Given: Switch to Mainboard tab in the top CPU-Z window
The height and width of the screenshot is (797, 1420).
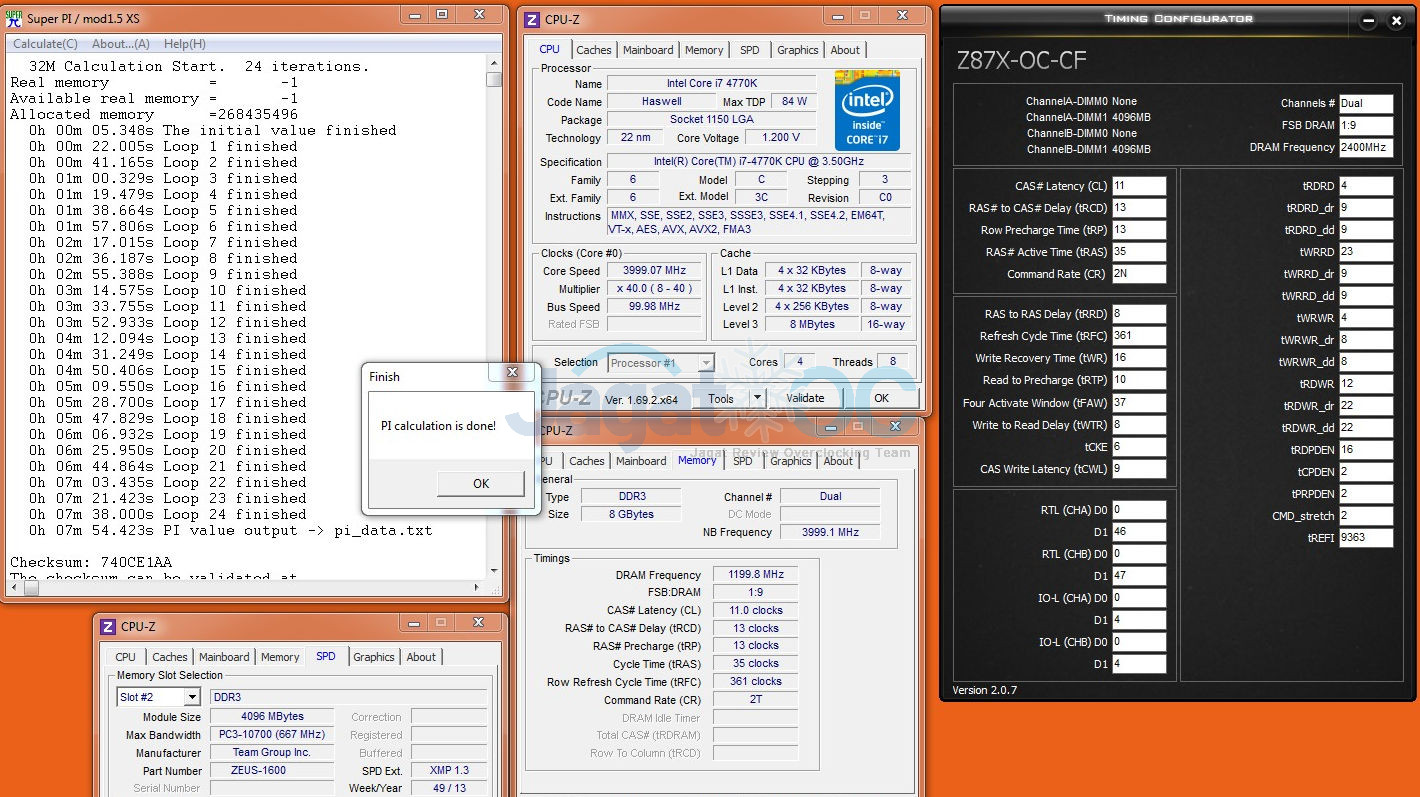Looking at the screenshot, I should click(648, 50).
